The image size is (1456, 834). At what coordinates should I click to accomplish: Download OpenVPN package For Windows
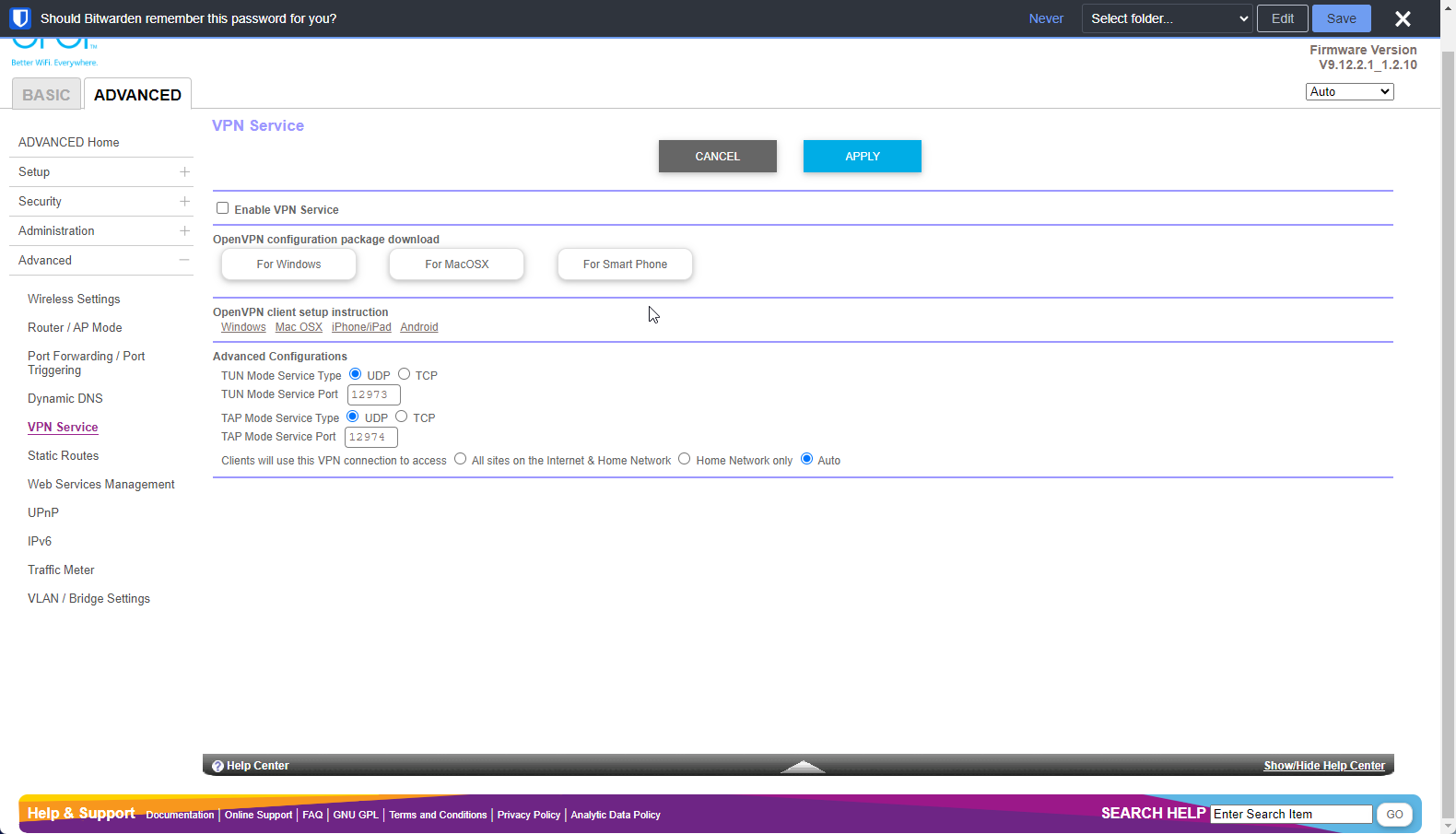(x=288, y=264)
